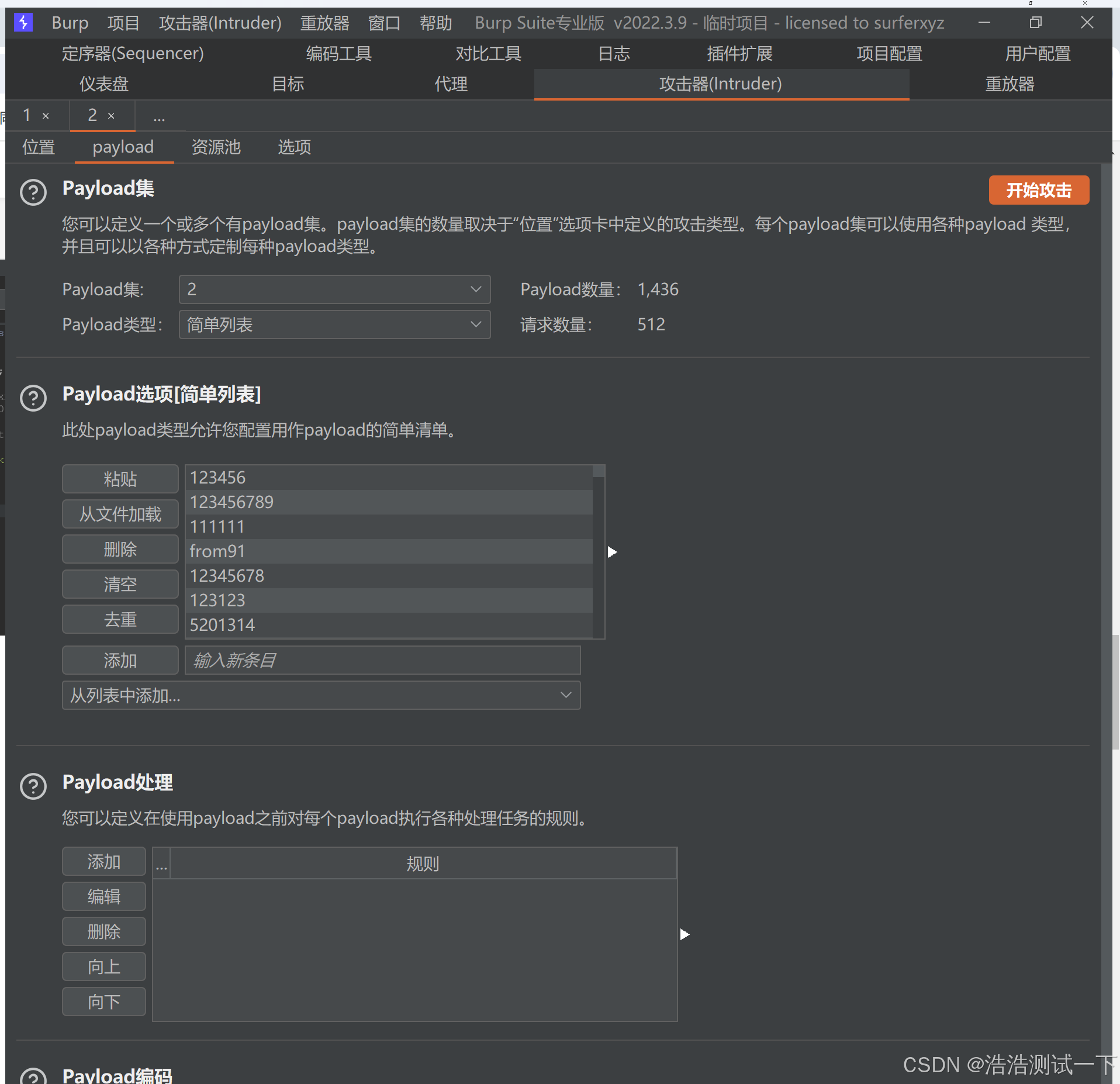
Task: Expand the 从列表中添加 dropdown
Action: pyautogui.click(x=321, y=695)
